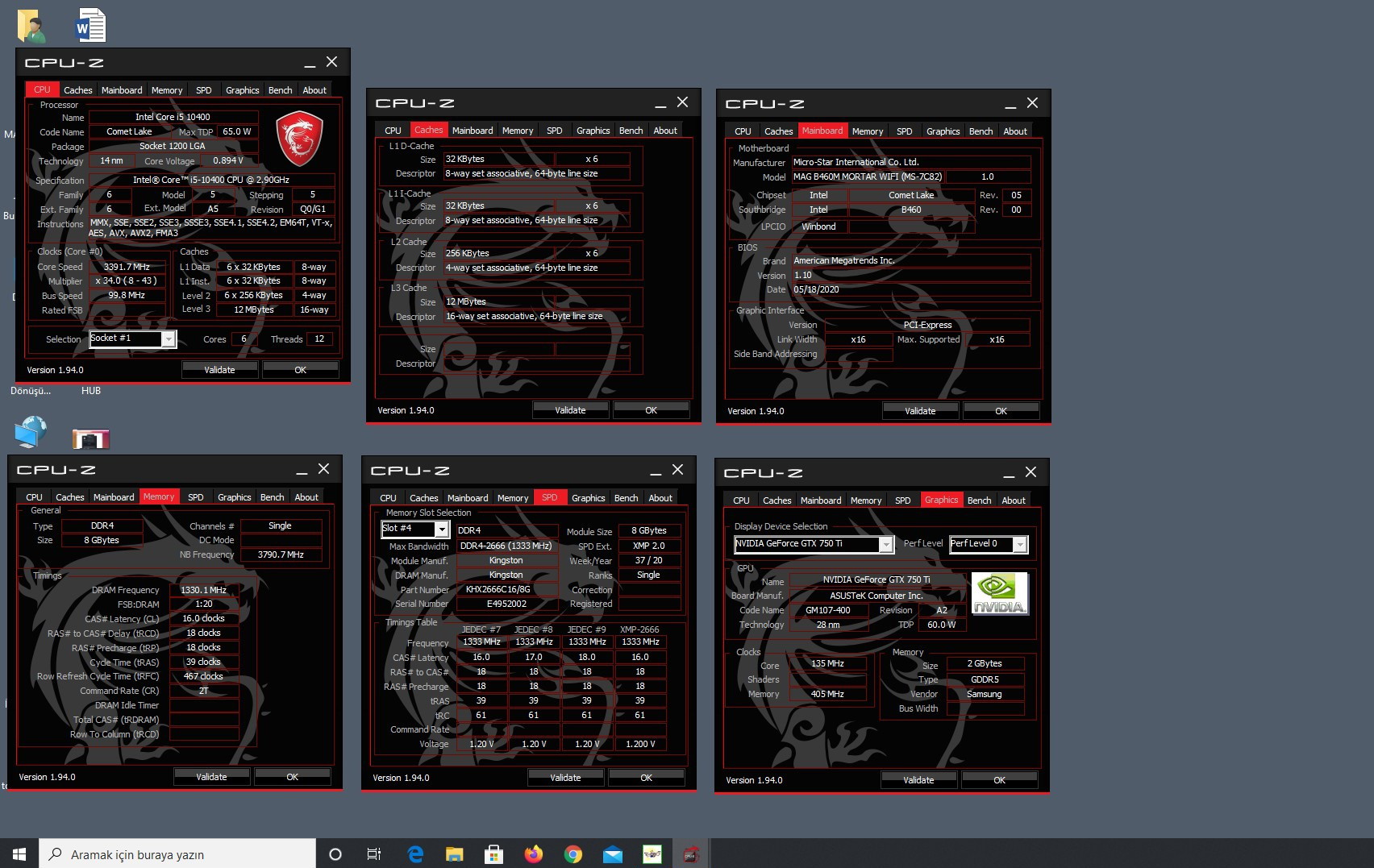Image resolution: width=1374 pixels, height=868 pixels.
Task: Switch to Graphics tab in the Mainboard window
Action: coord(943,131)
